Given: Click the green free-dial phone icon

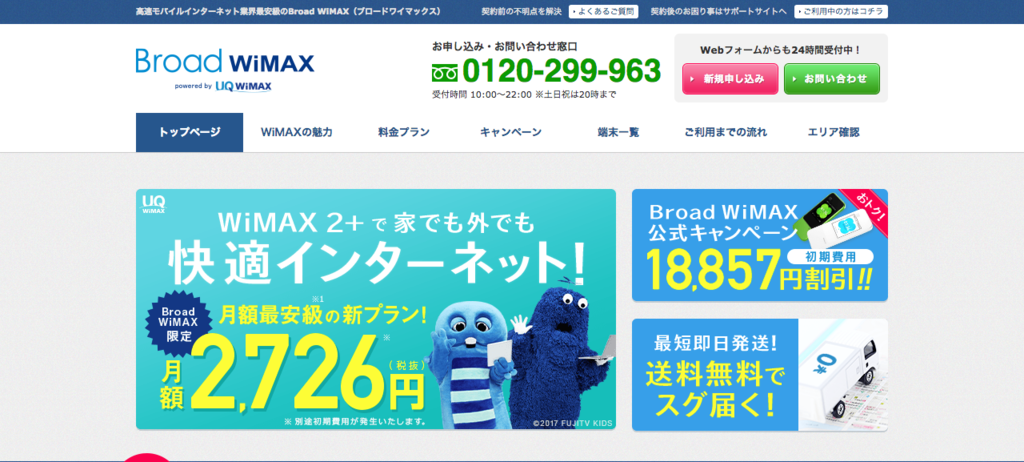Looking at the screenshot, I should [445, 71].
